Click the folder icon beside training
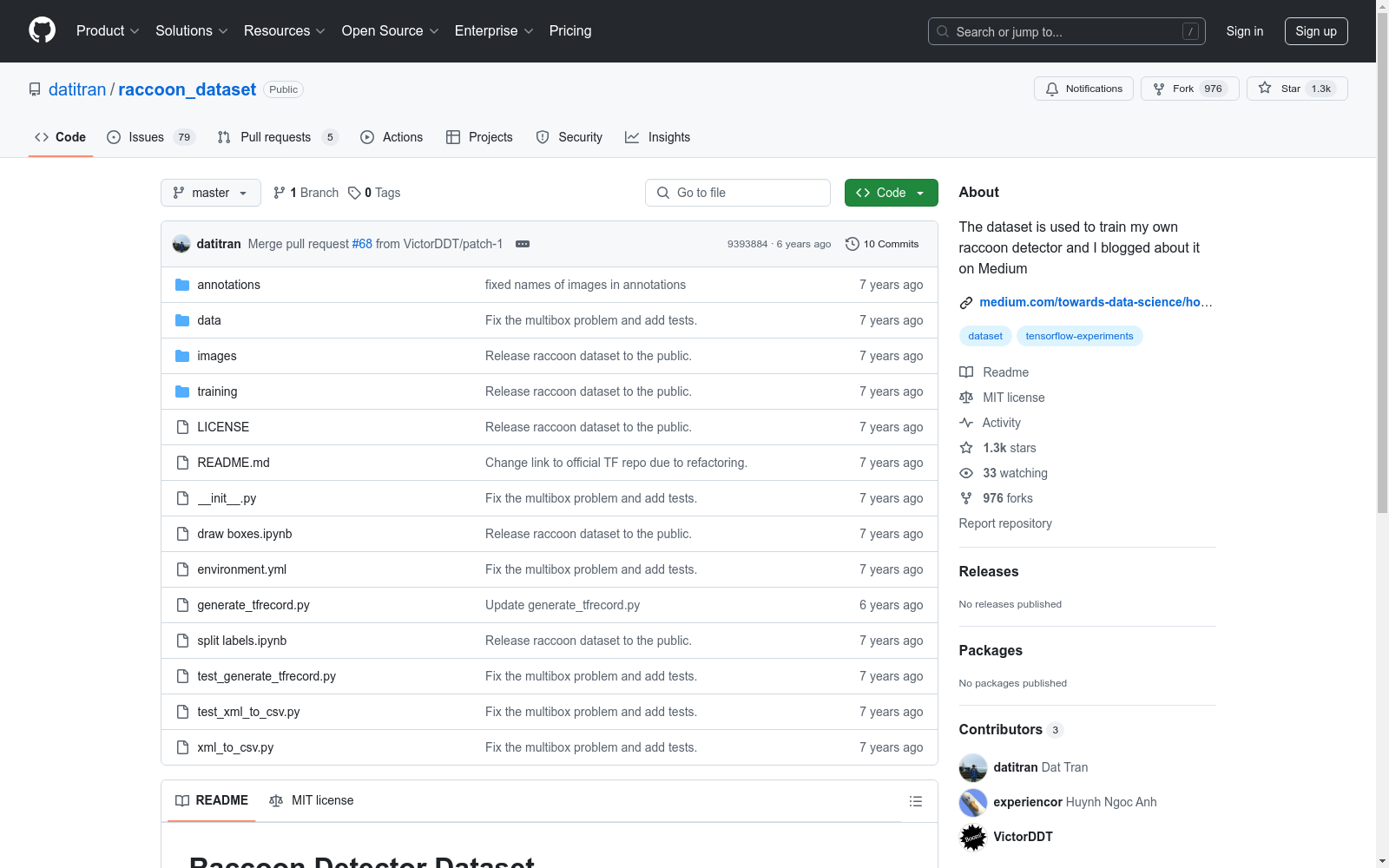This screenshot has width=1389, height=868. [182, 391]
